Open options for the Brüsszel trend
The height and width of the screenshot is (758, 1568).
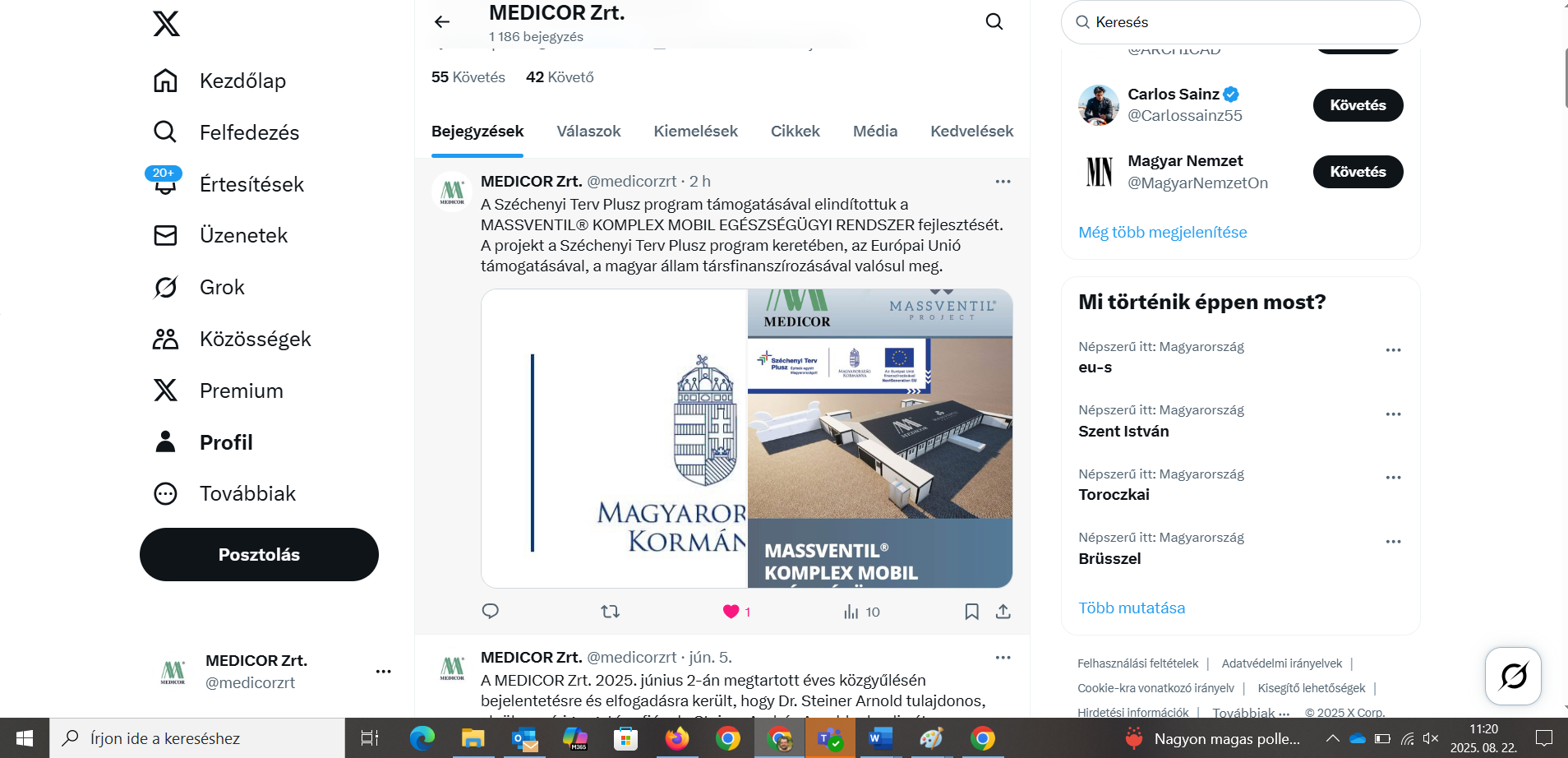point(1393,542)
